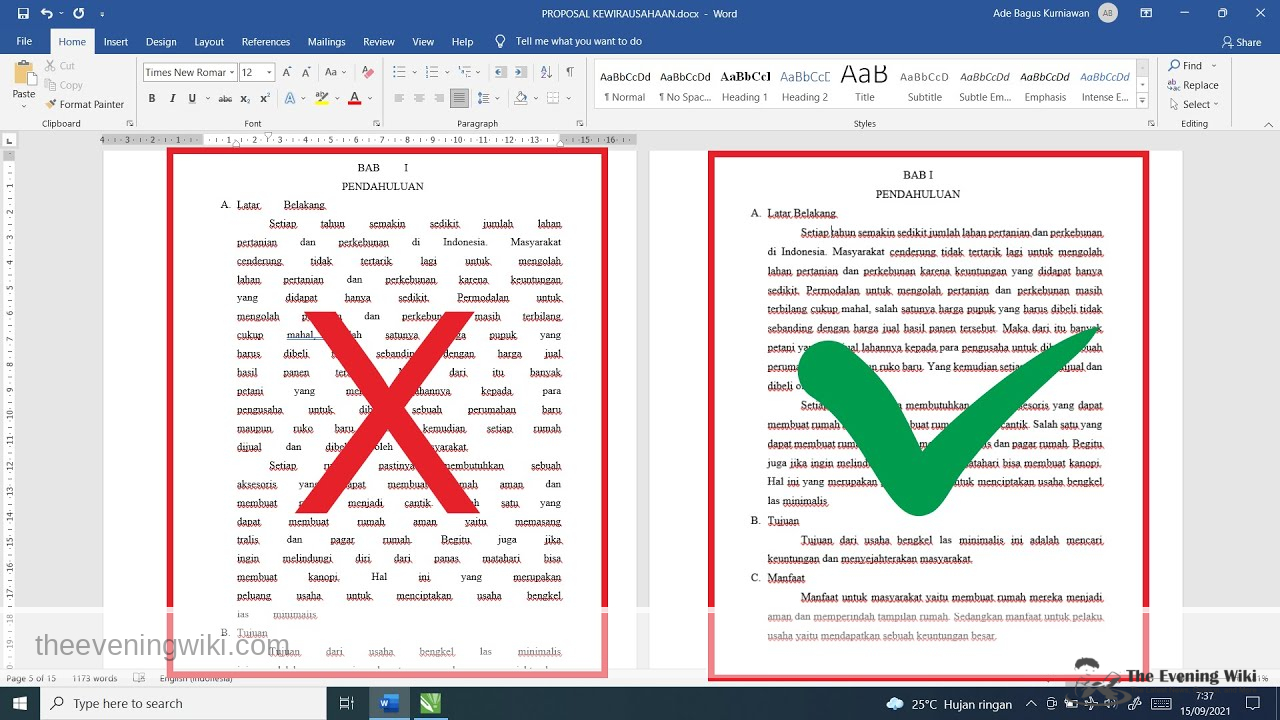Apply the Normal style
This screenshot has width=1280, height=720.
point(625,84)
